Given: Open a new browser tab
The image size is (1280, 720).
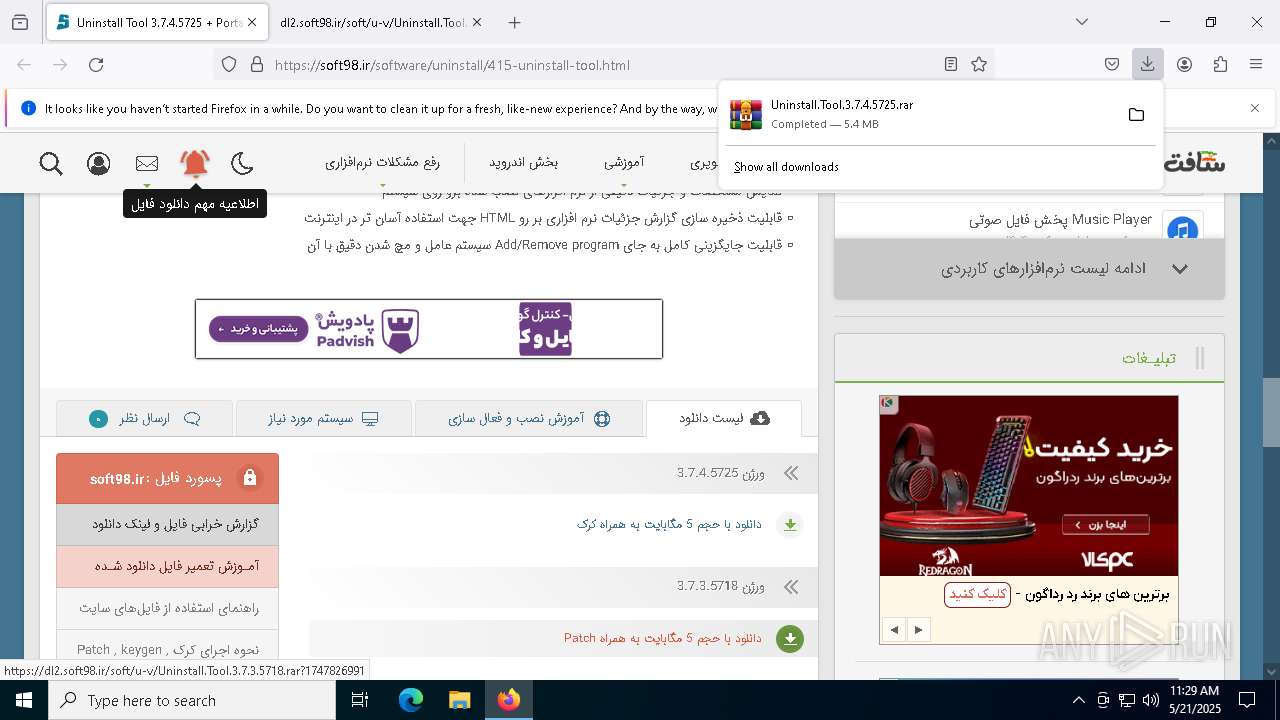Looking at the screenshot, I should tap(514, 22).
